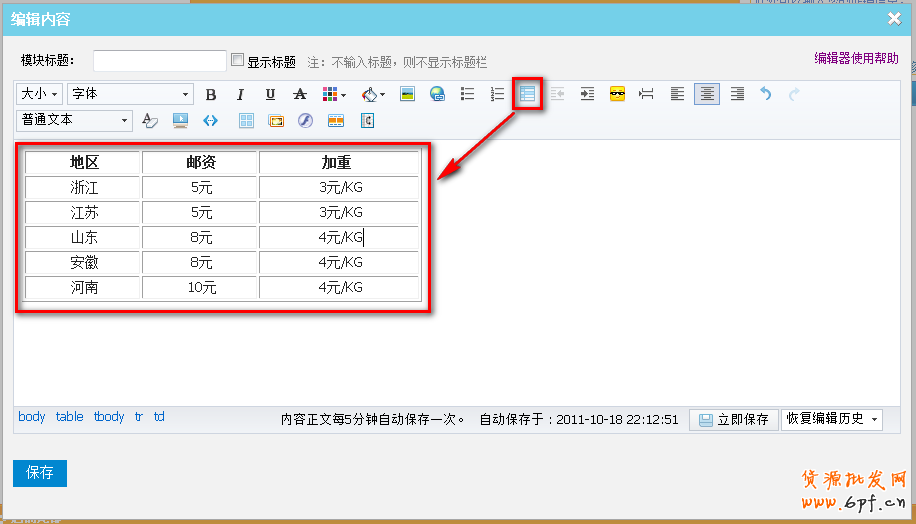Open the text color picker
This screenshot has width=916, height=524.
click(334, 95)
